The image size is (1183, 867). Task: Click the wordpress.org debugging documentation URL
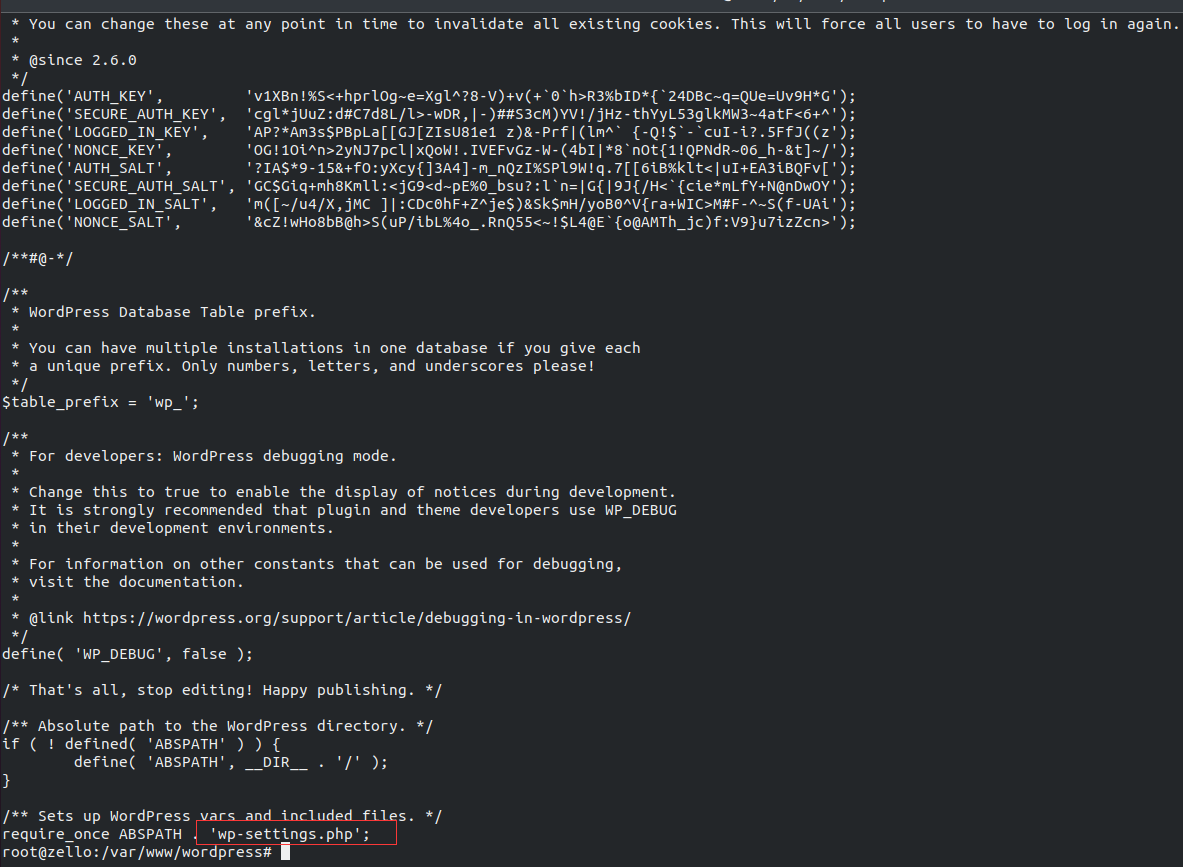(357, 618)
